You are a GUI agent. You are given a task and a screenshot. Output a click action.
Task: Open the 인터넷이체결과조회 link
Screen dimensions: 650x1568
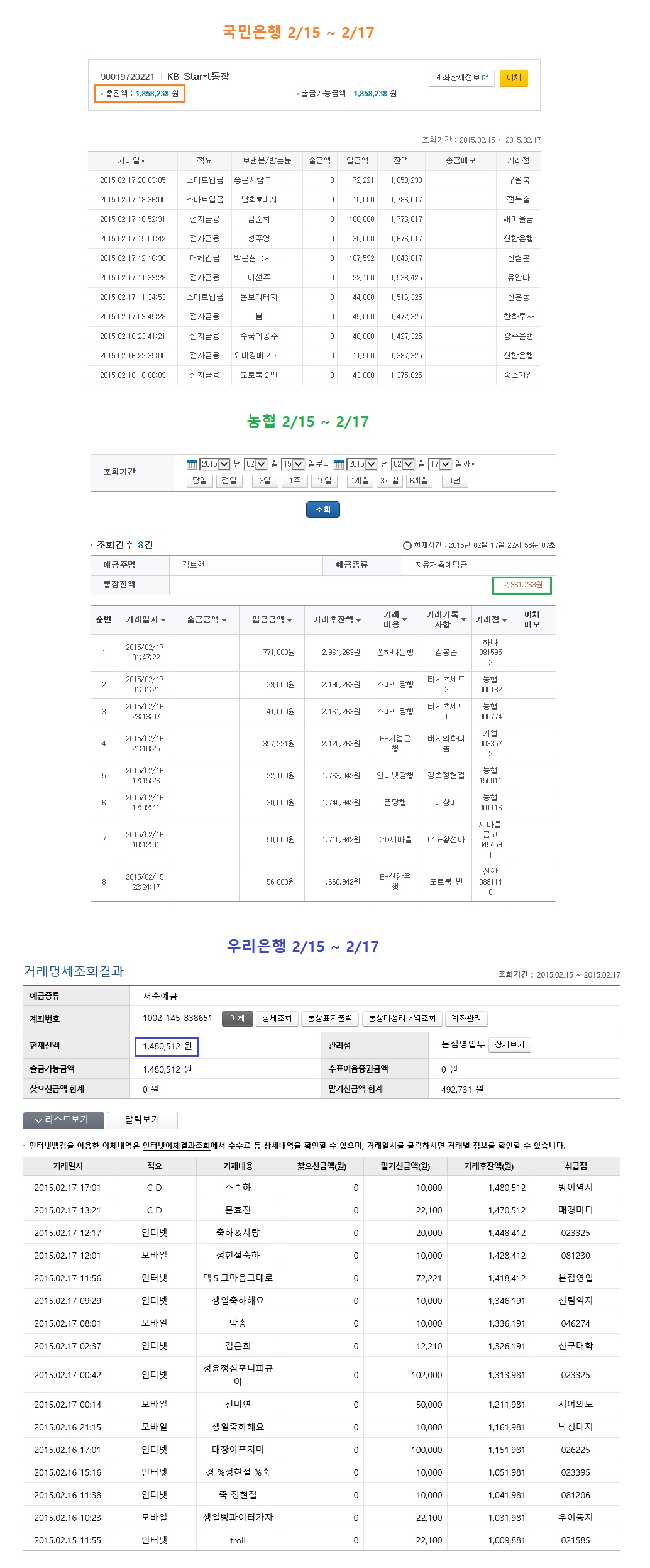coord(176,1146)
